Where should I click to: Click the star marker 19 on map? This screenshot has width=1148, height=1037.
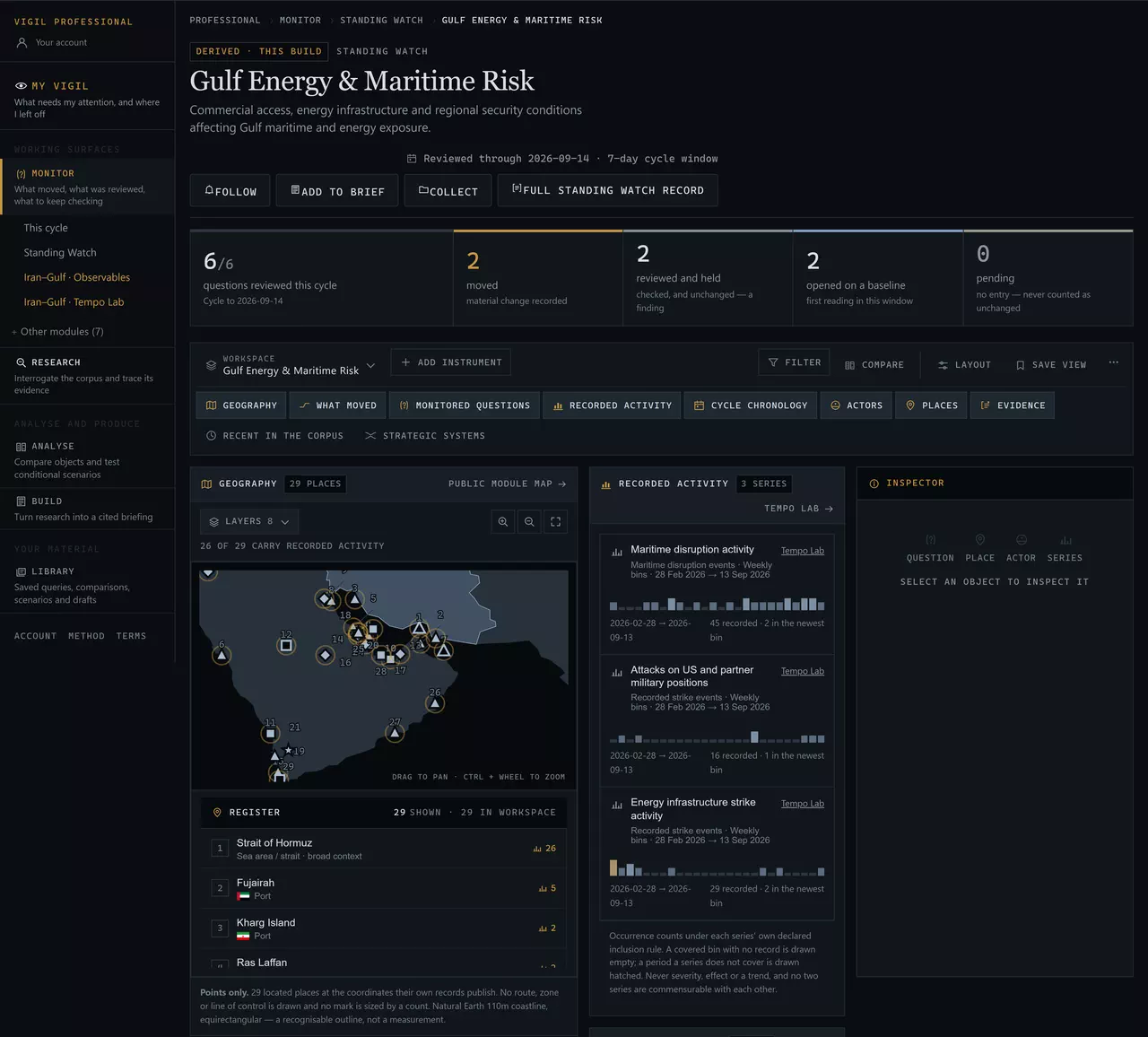pyautogui.click(x=288, y=750)
